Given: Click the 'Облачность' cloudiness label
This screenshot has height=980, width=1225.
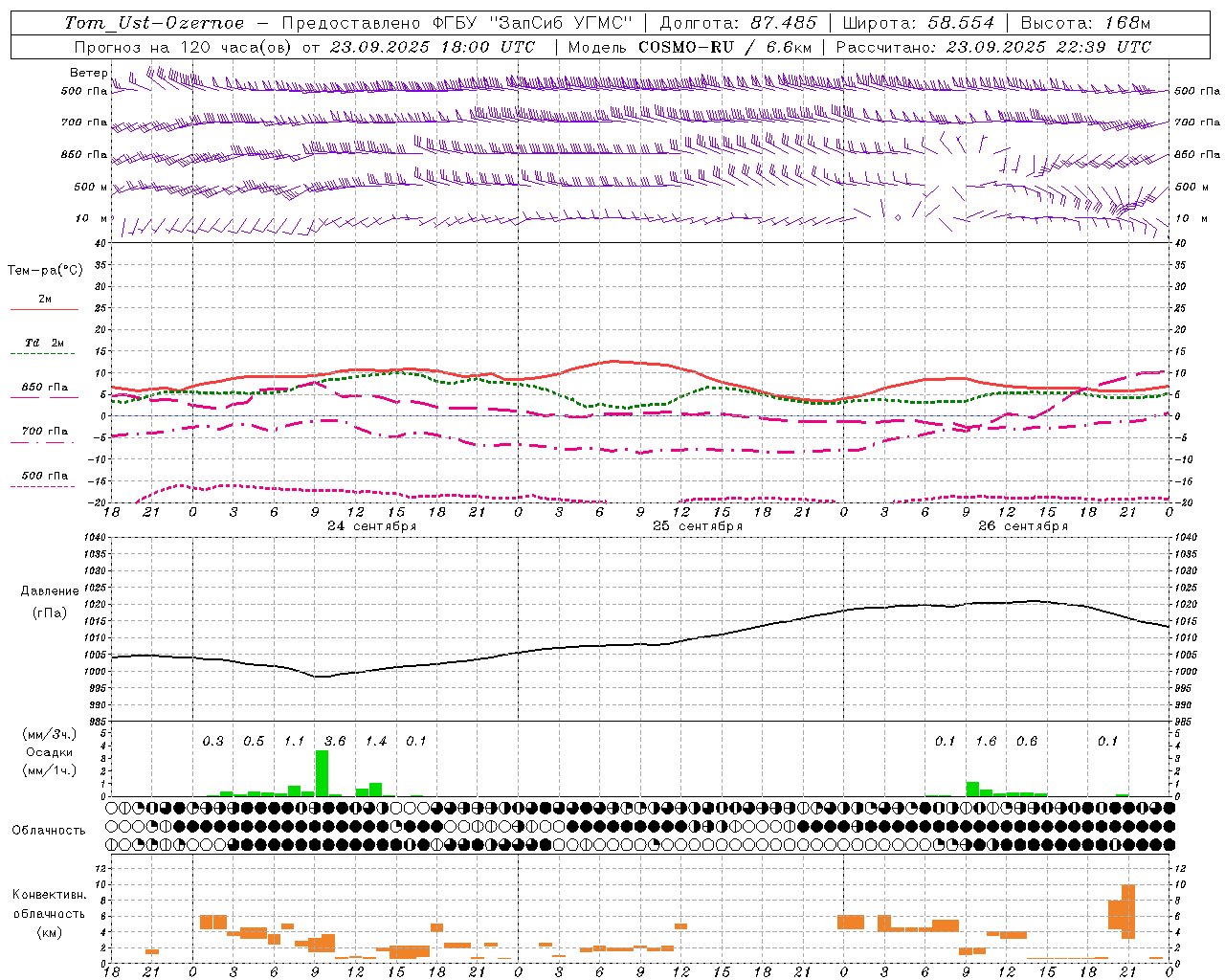Looking at the screenshot, I should [49, 831].
